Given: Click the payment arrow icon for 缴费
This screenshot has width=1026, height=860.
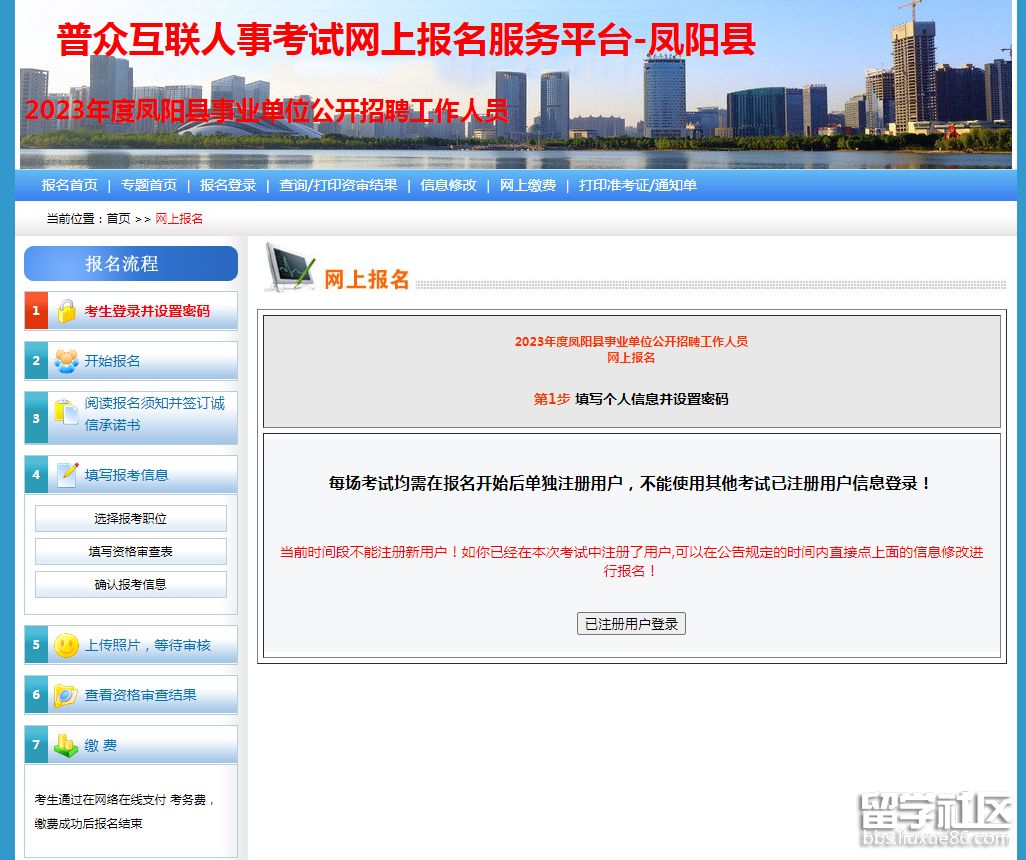Looking at the screenshot, I should 66,745.
